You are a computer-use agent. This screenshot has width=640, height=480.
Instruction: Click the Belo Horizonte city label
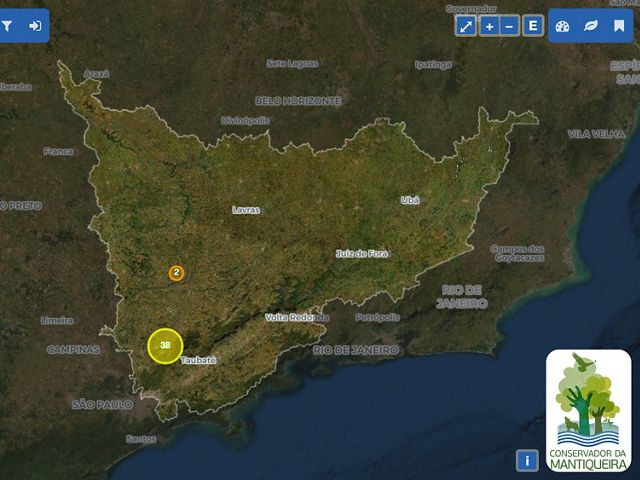[x=298, y=101]
